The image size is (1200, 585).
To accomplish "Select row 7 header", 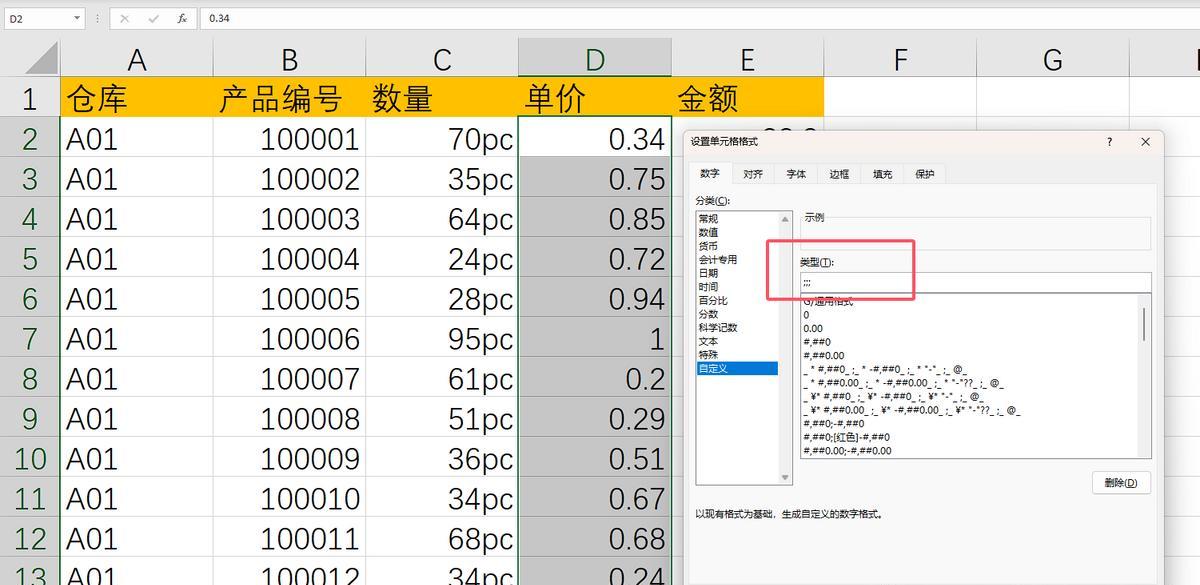I will [30, 338].
